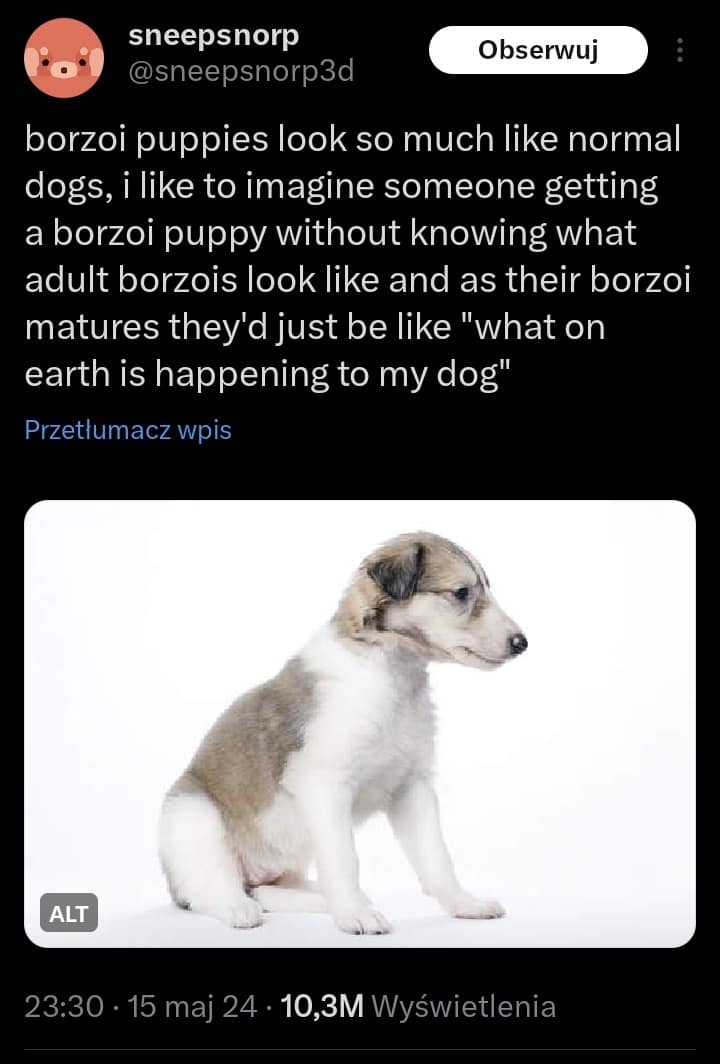720x1064 pixels.
Task: Open the borzoi puppy photo
Action: (x=360, y=723)
